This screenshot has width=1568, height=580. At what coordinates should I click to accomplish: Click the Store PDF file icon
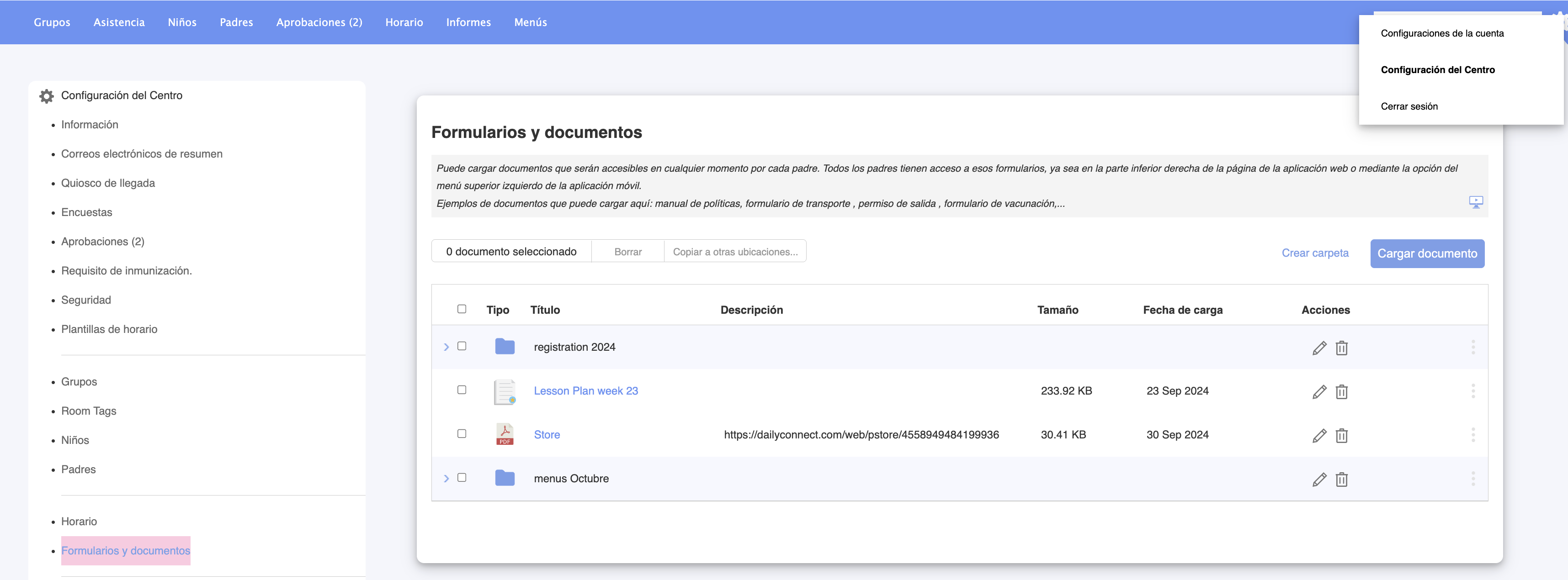(x=504, y=434)
